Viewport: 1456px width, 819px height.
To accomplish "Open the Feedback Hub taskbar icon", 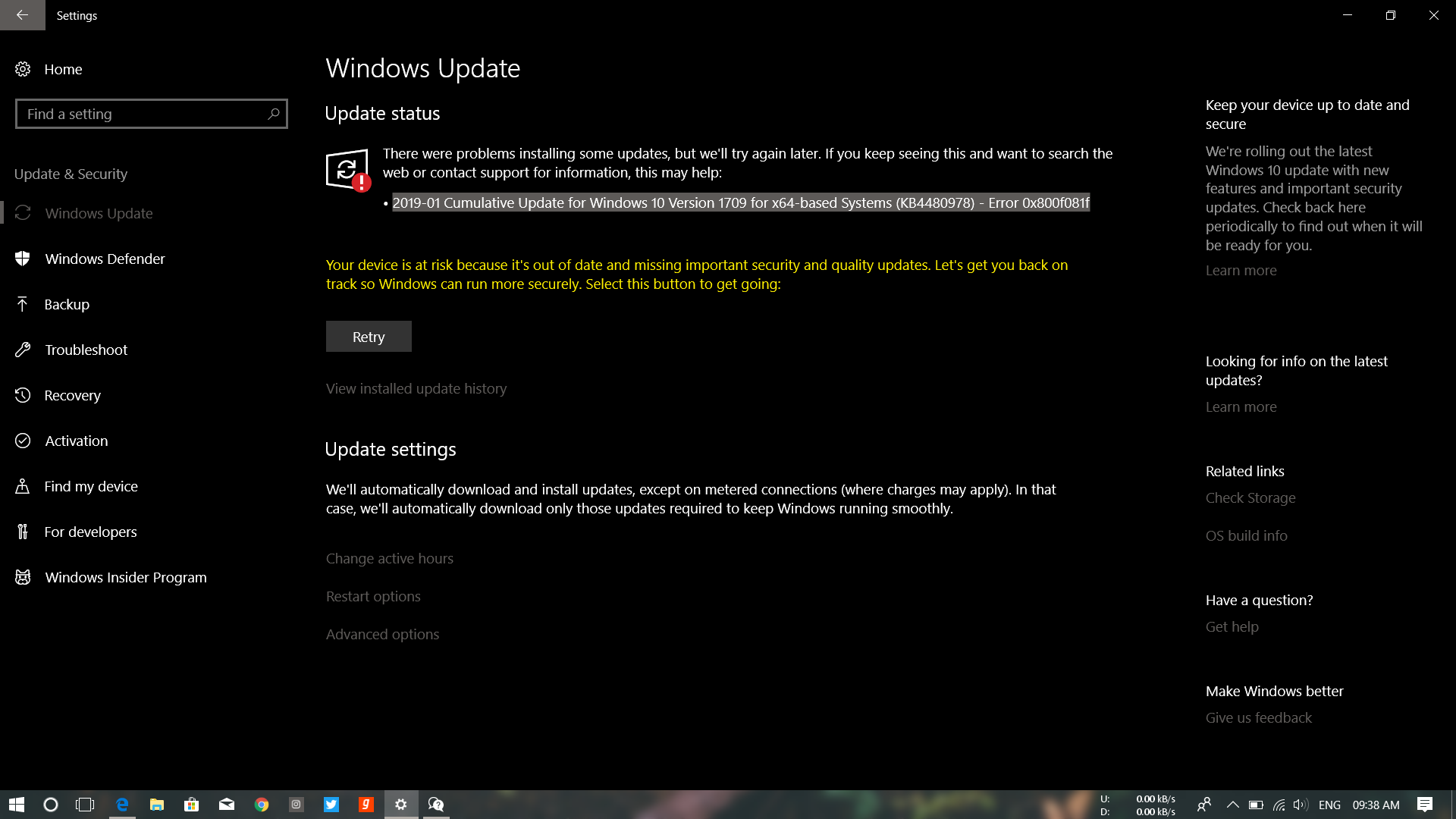I will click(436, 805).
